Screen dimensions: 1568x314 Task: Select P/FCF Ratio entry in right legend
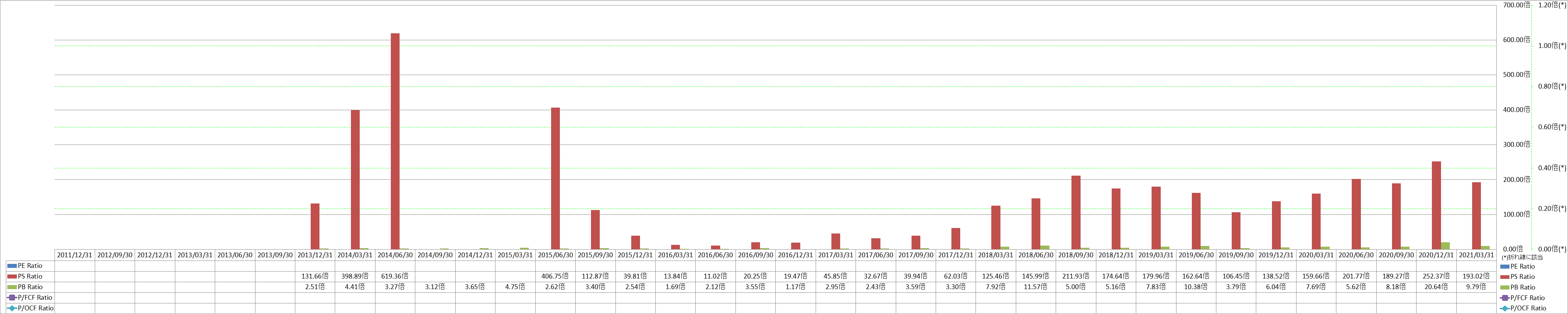click(x=1522, y=298)
